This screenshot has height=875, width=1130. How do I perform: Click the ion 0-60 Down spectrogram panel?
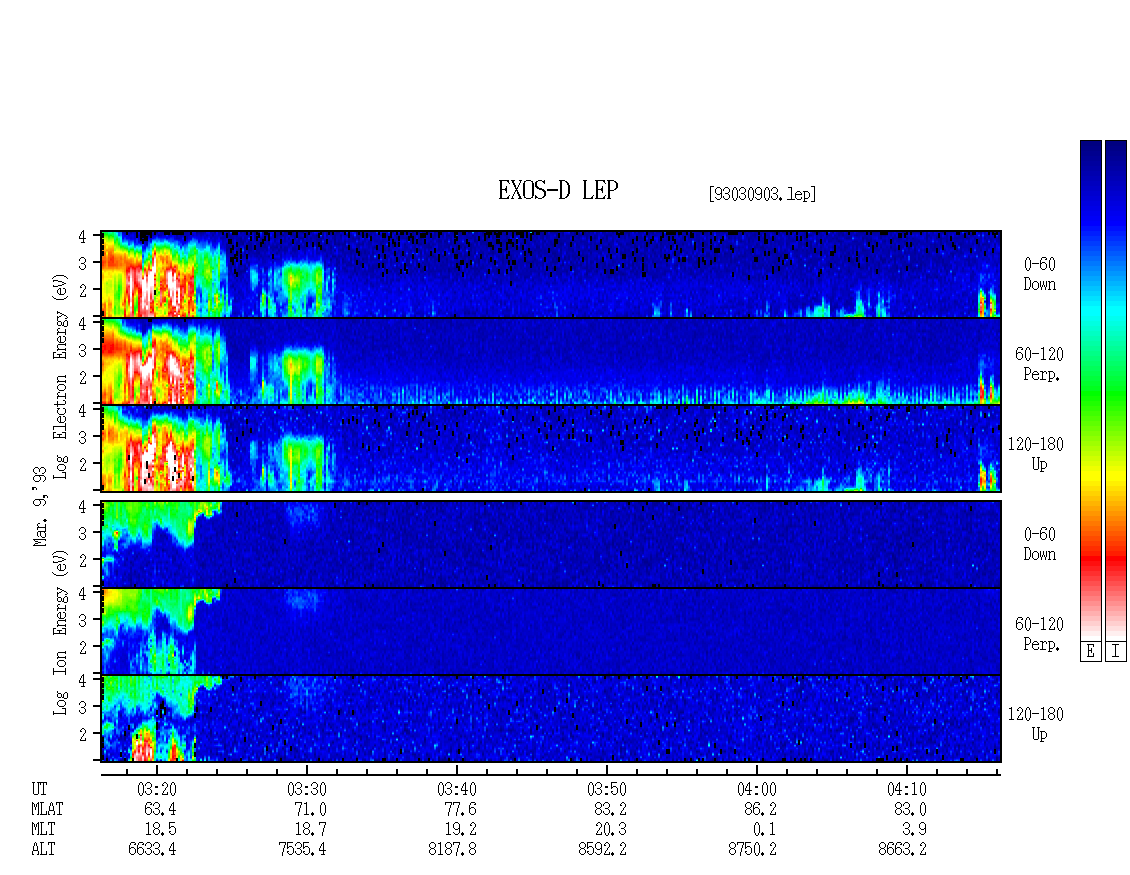point(551,544)
